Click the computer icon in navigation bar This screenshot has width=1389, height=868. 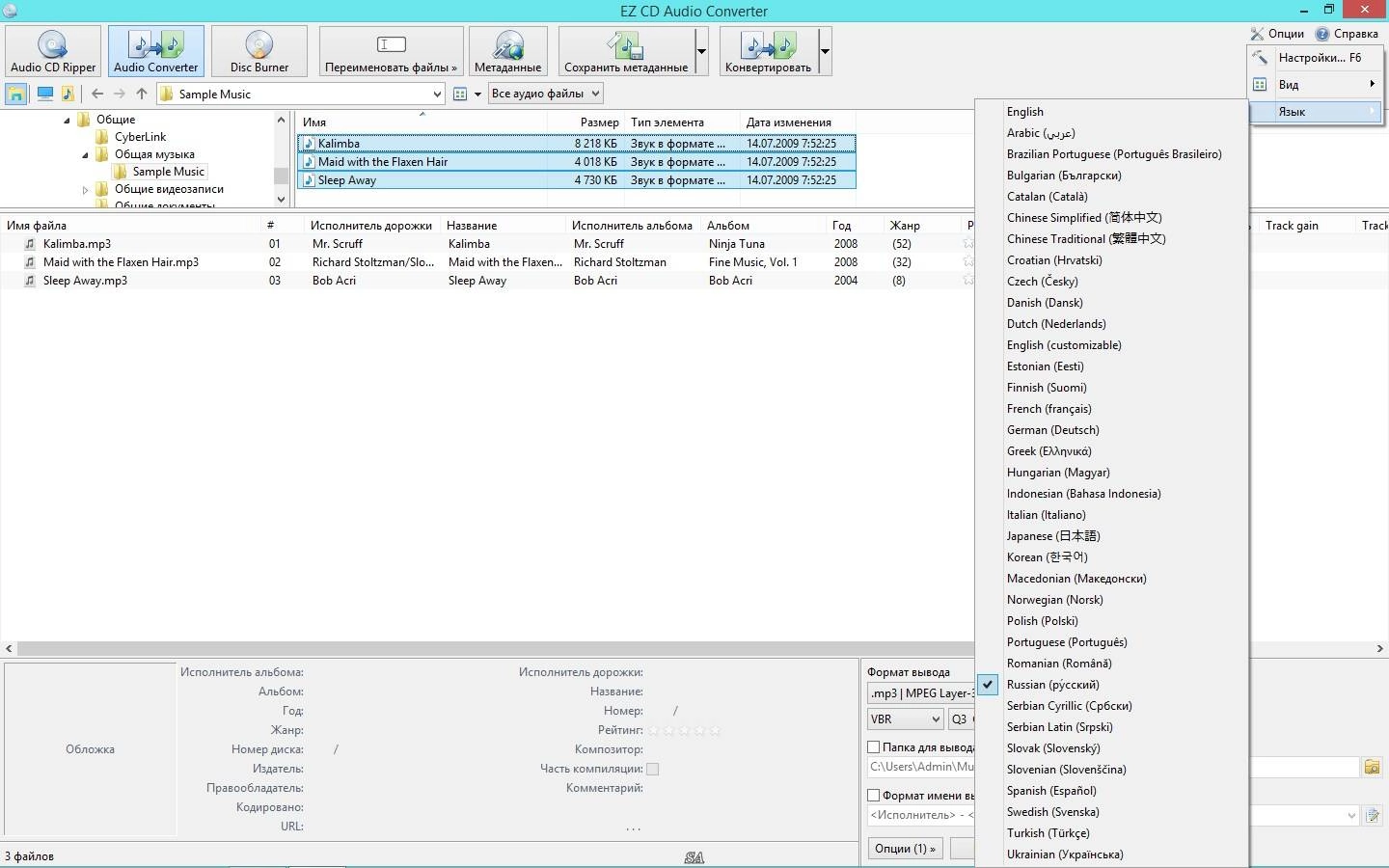click(44, 94)
